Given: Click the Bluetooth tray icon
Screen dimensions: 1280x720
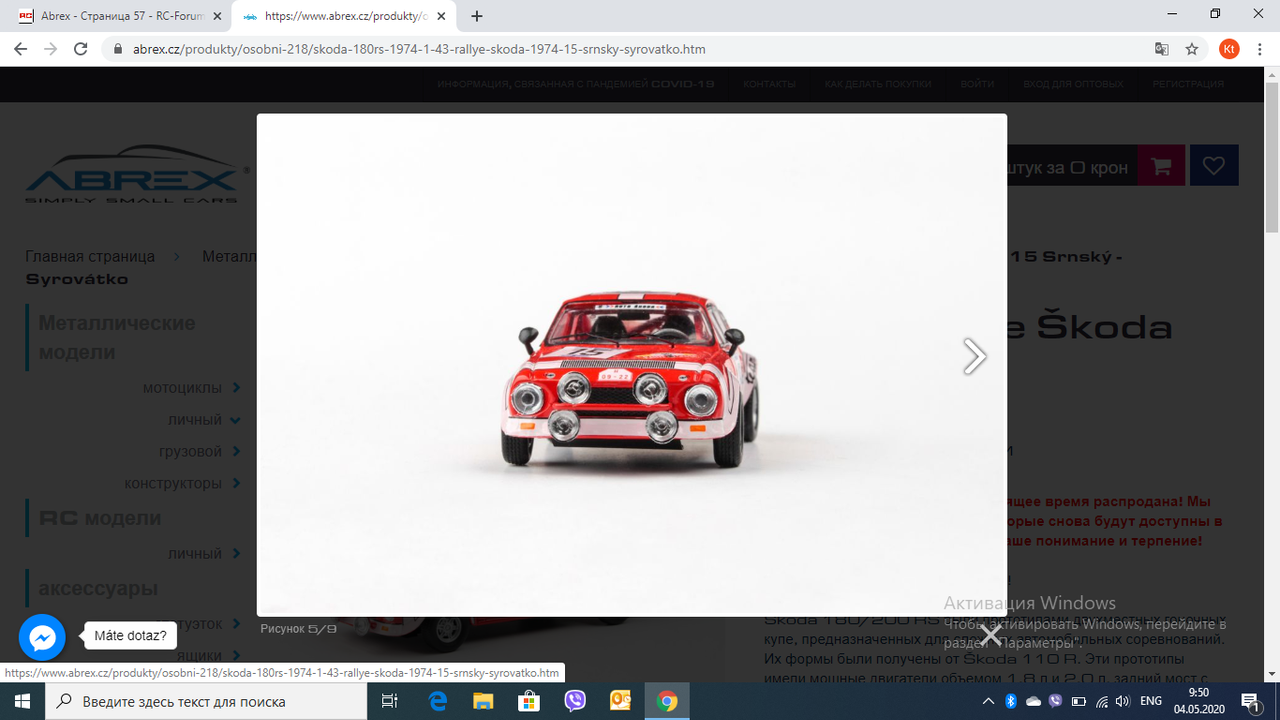Looking at the screenshot, I should coord(1011,701).
